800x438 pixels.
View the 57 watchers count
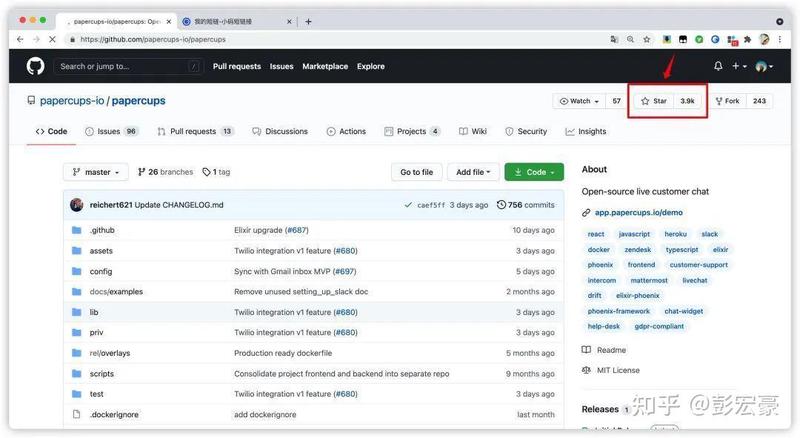(x=616, y=101)
